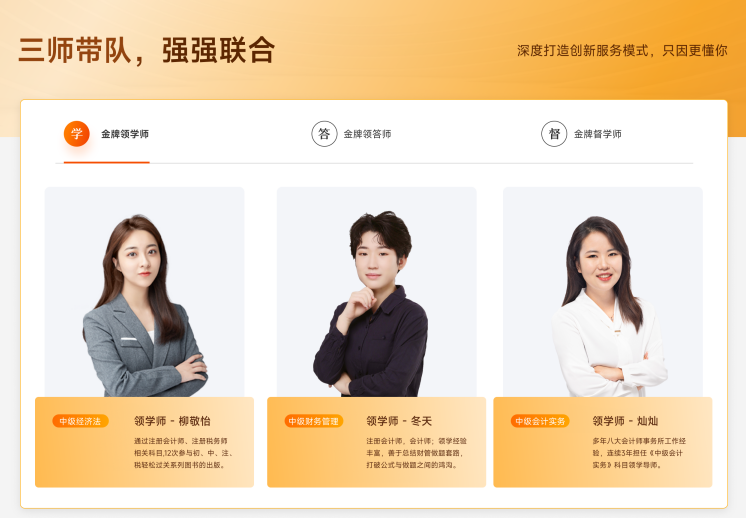Screen dimensions: 746x518
Task: Open the 领学师 - 灿灿 name heading
Action: tap(625, 421)
